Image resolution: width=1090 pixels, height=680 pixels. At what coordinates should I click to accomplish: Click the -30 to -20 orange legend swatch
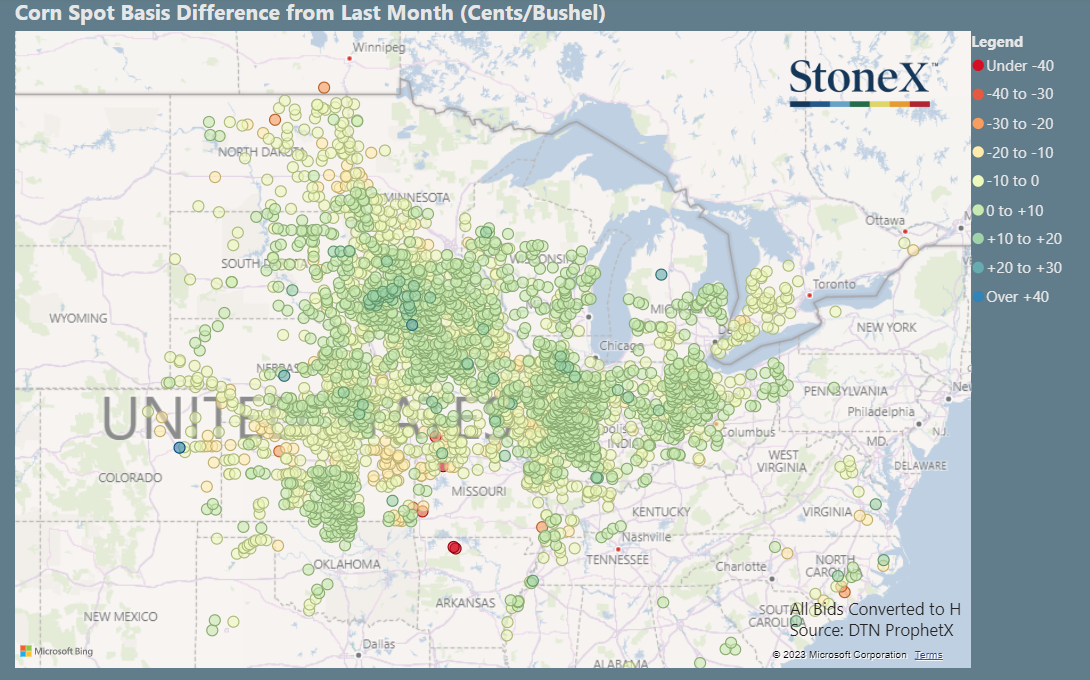point(977,123)
